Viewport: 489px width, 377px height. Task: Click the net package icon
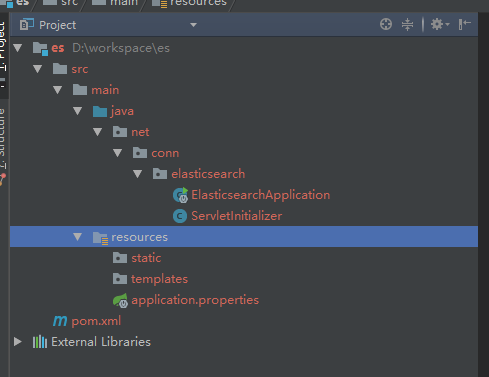click(120, 132)
